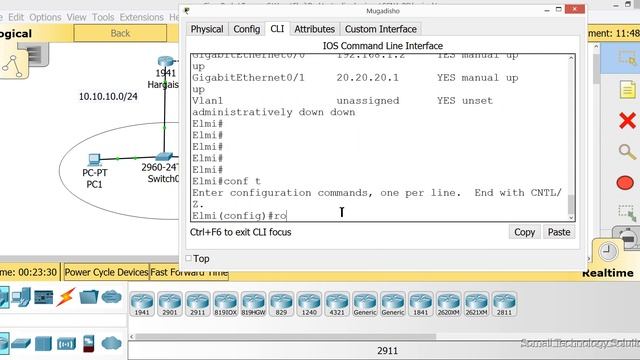Select the Hubs subcategory icon
This screenshot has width=640, height=360.
[43, 343]
